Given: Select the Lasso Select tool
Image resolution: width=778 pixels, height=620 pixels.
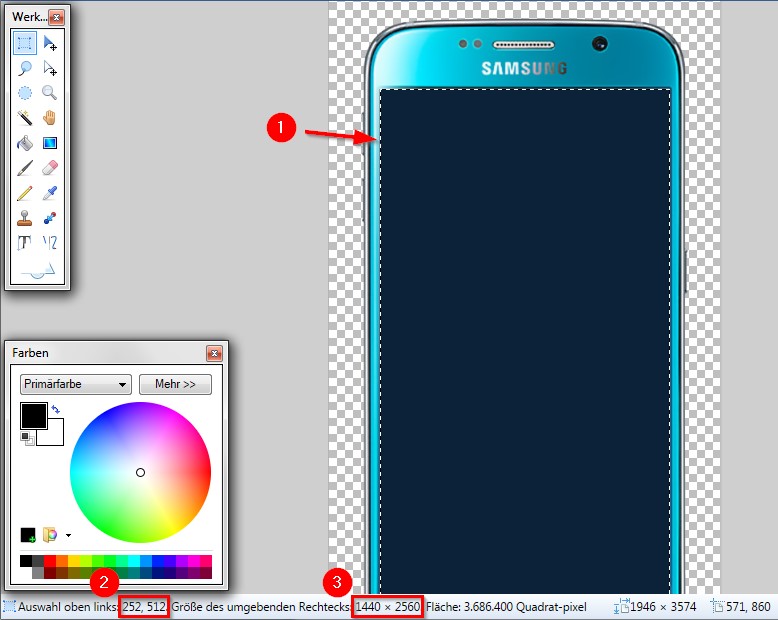Looking at the screenshot, I should click(24, 68).
